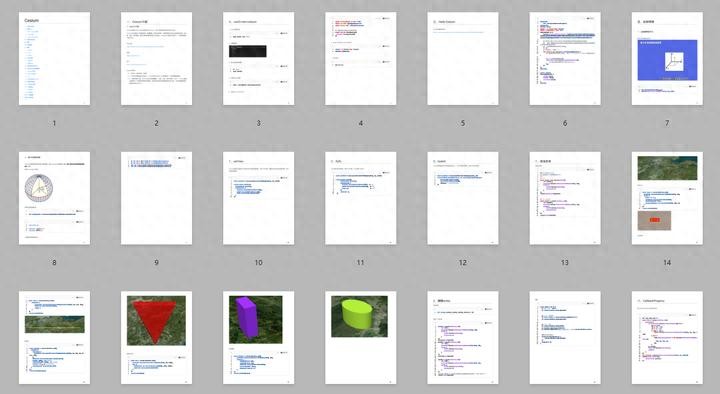Select the page 12 thumbnail

[463, 198]
